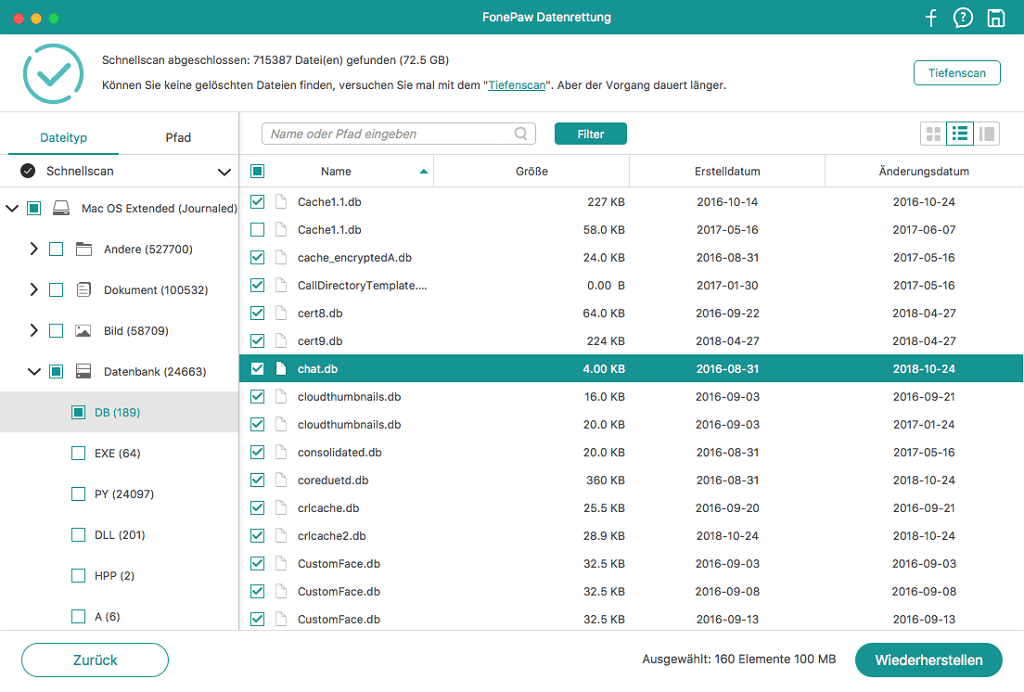Open the Facebook share icon
1024x692 pixels.
pos(931,18)
